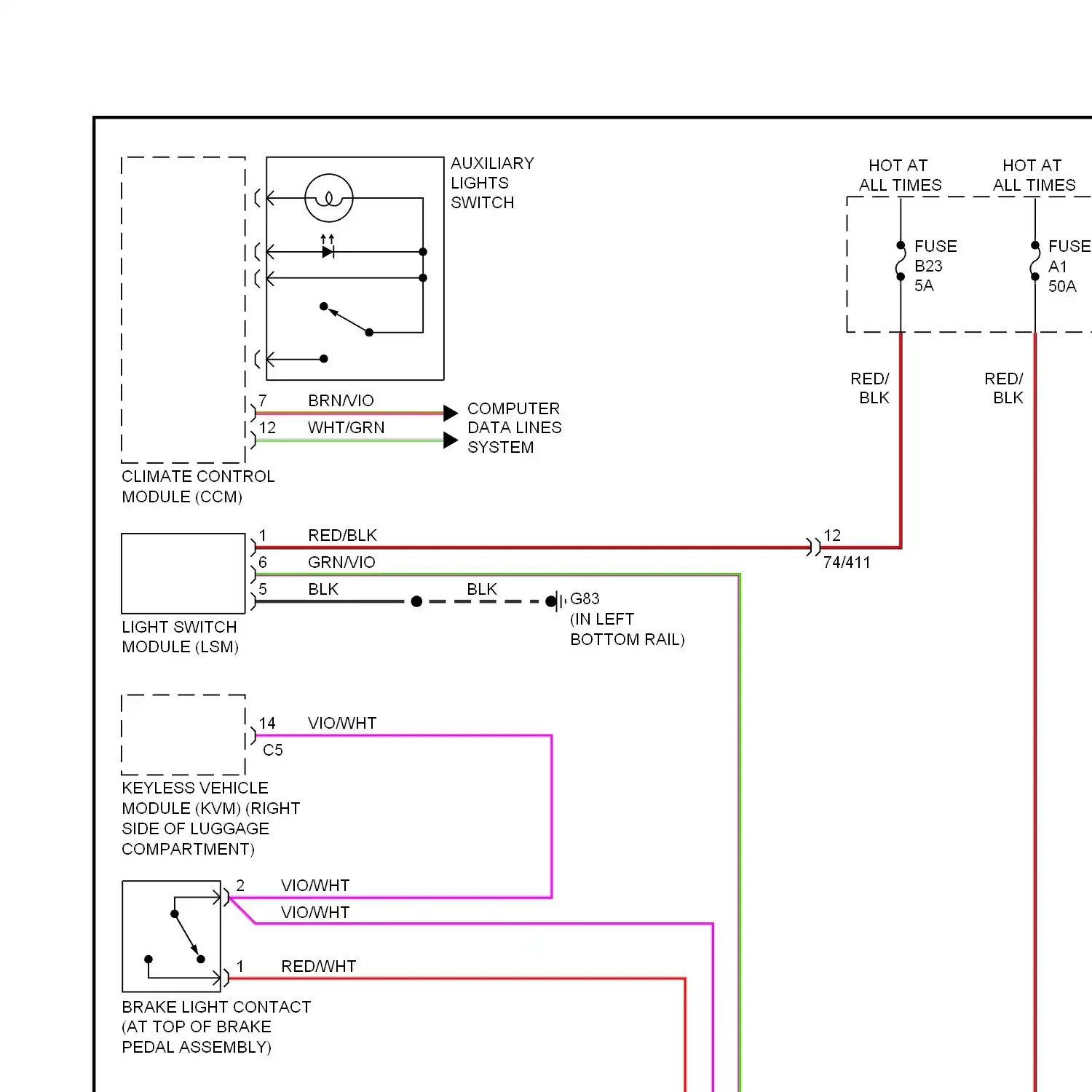
Task: Click 'COMPUTER DATA LINES SYSTEM' text
Action: [x=514, y=428]
